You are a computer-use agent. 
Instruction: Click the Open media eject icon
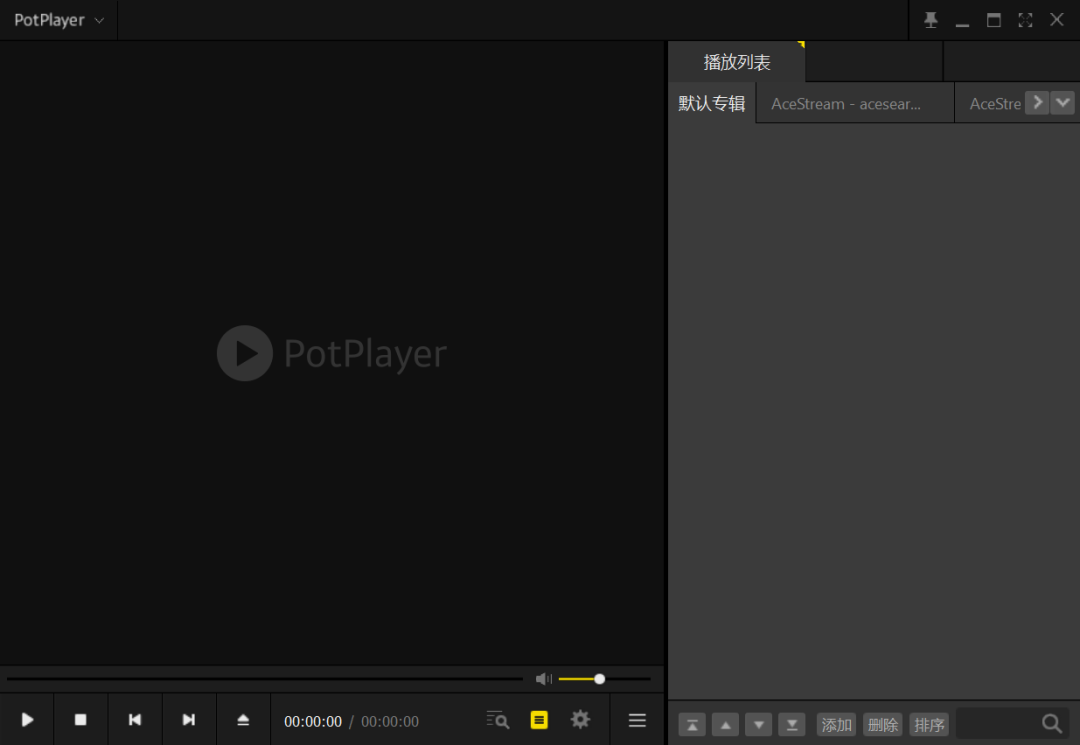click(243, 719)
